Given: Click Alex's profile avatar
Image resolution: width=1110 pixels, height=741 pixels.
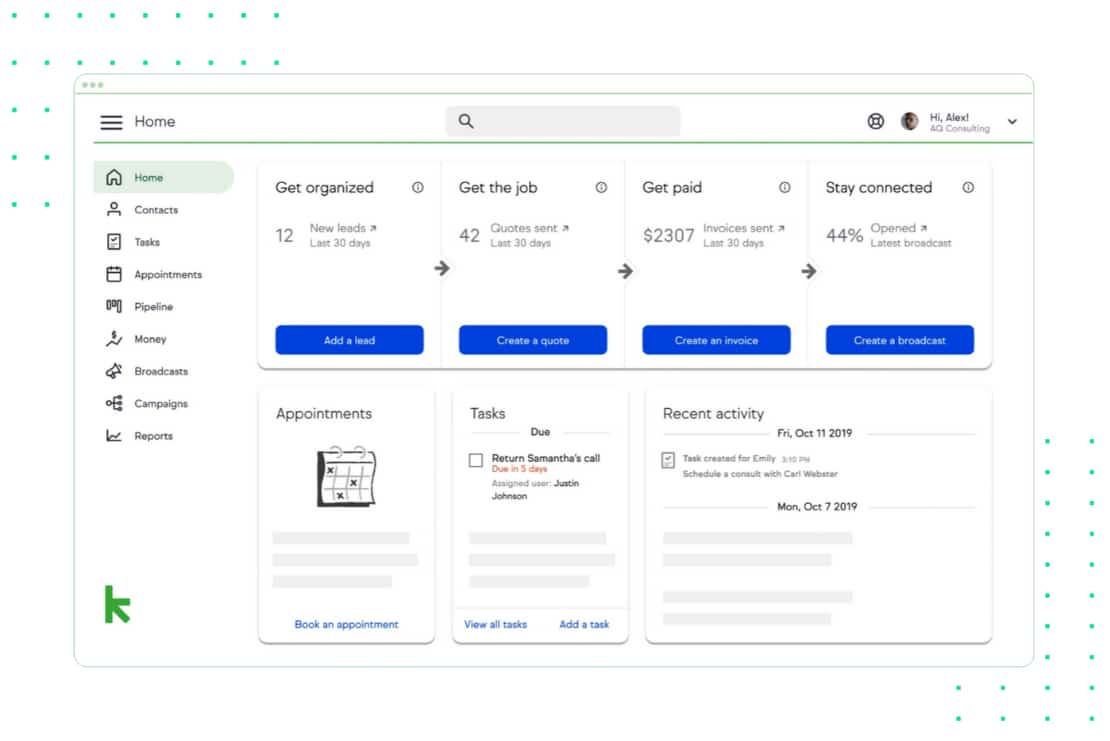Looking at the screenshot, I should 910,121.
